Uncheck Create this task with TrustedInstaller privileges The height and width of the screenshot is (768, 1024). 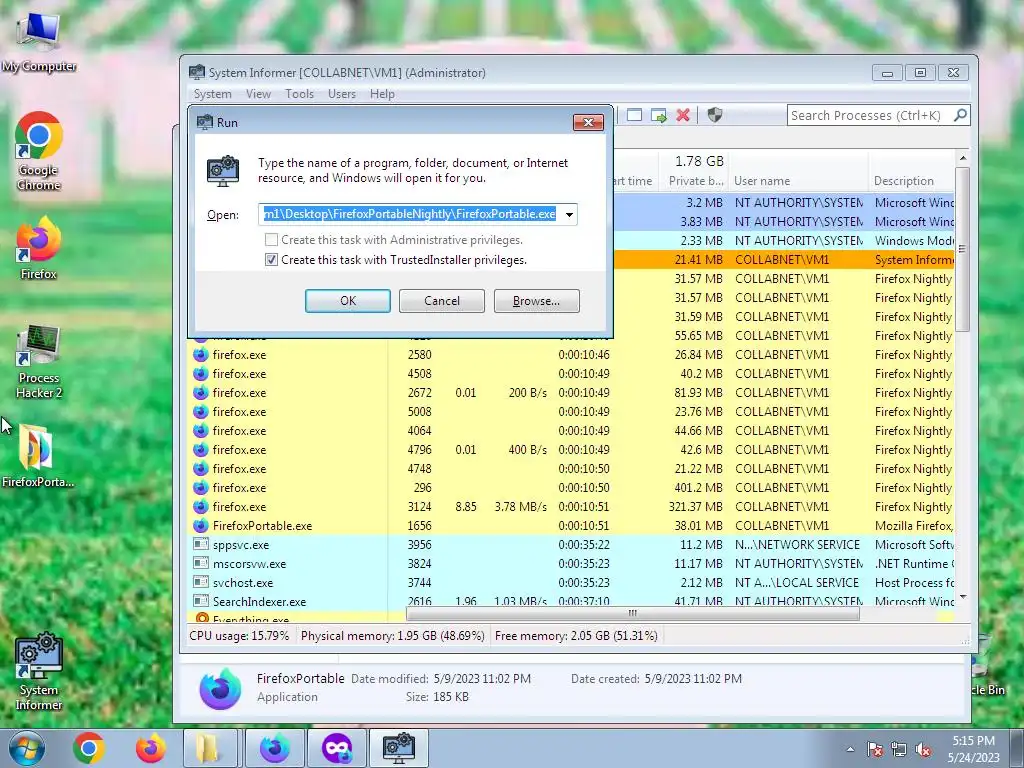[272, 259]
